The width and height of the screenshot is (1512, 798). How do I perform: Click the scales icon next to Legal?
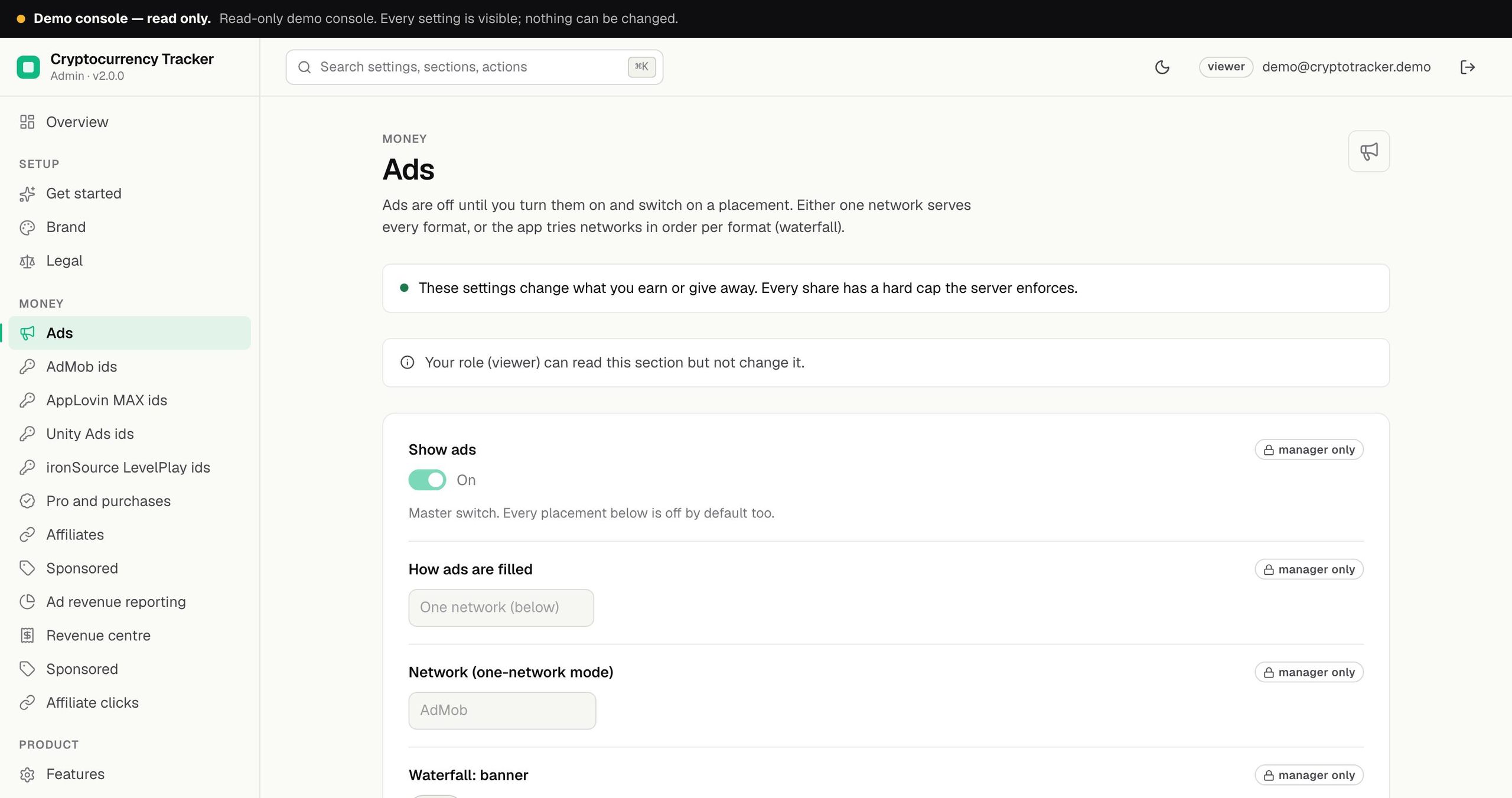point(27,261)
